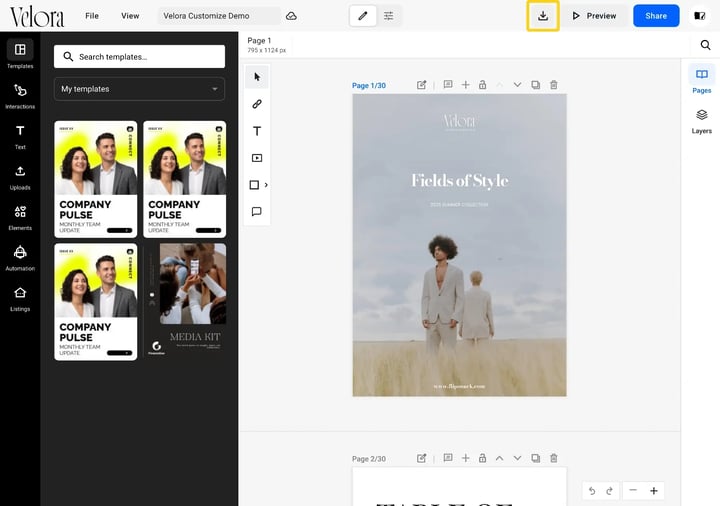The width and height of the screenshot is (720, 506).
Task: Add a page after Page 1/30
Action: coord(465,84)
